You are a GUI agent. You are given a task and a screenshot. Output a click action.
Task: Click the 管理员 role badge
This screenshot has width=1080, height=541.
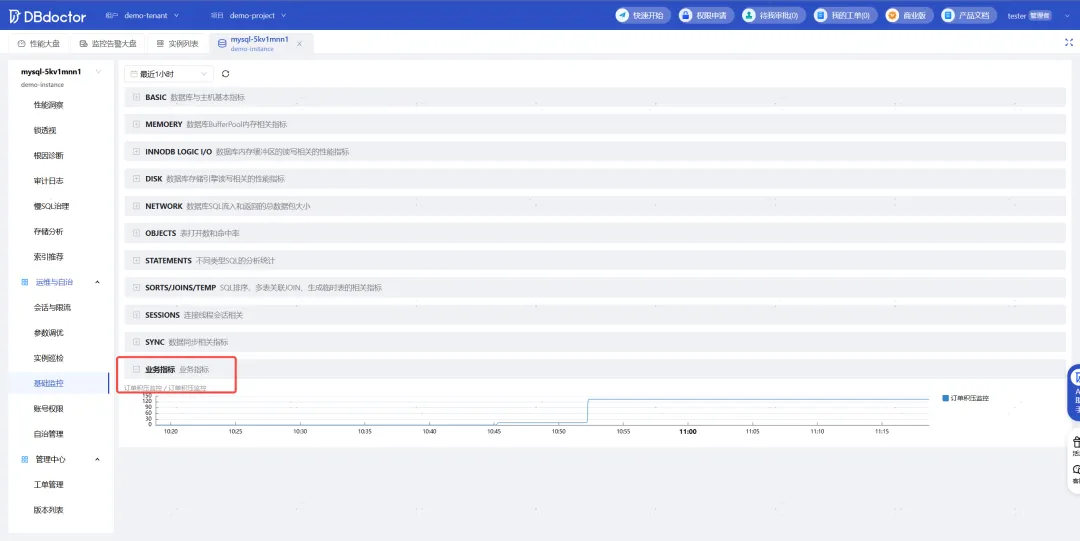[1040, 15]
